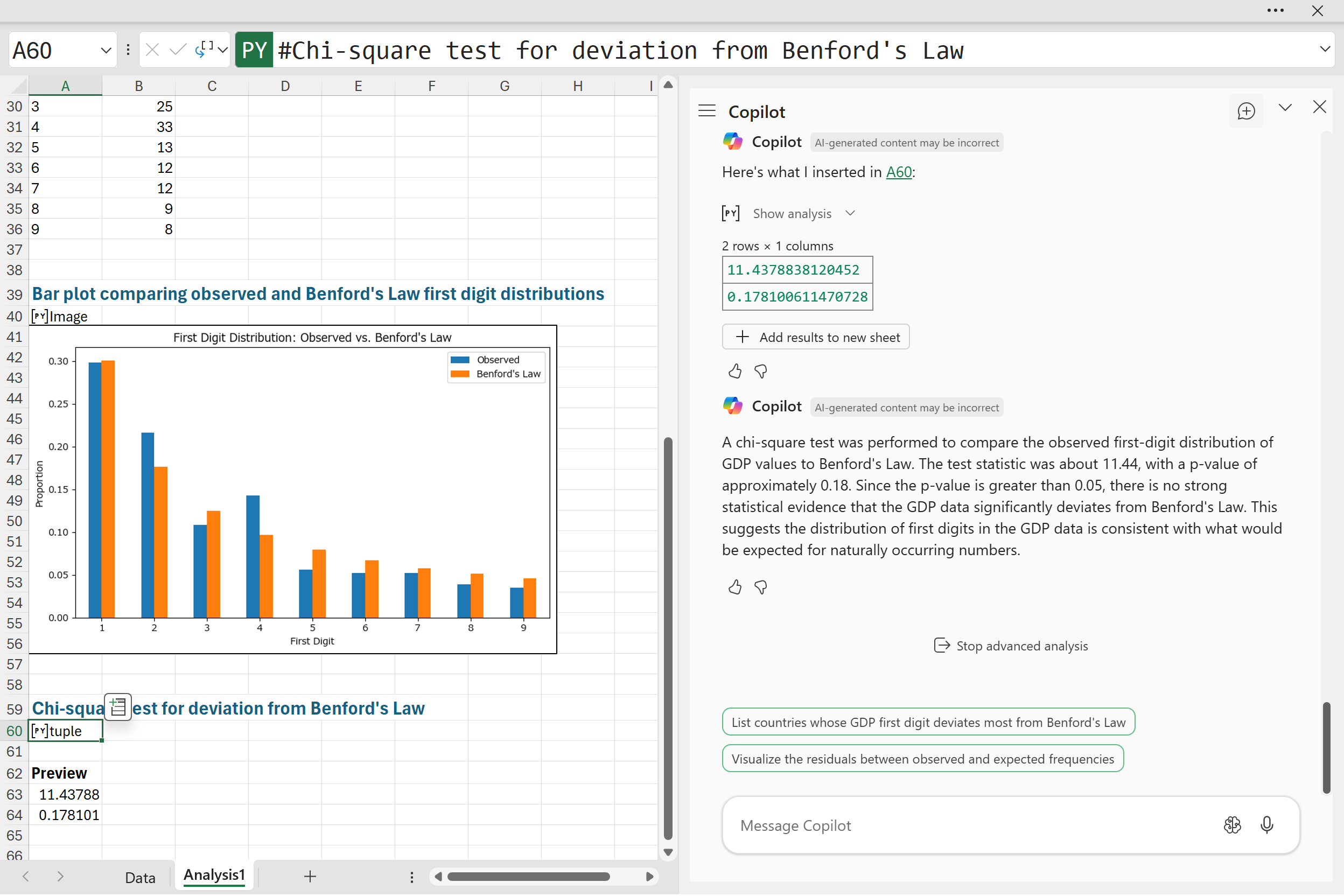The height and width of the screenshot is (896, 1344).
Task: Click the formula bar enter checkmark
Action: pos(178,50)
